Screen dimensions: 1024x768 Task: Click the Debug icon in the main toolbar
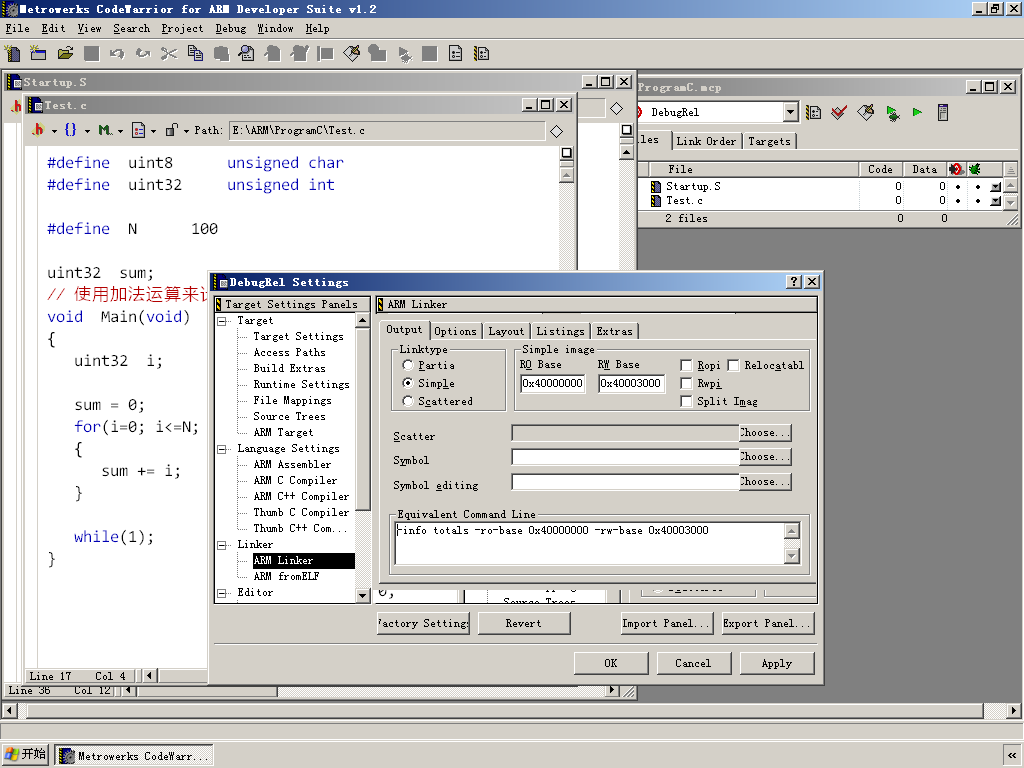404,54
